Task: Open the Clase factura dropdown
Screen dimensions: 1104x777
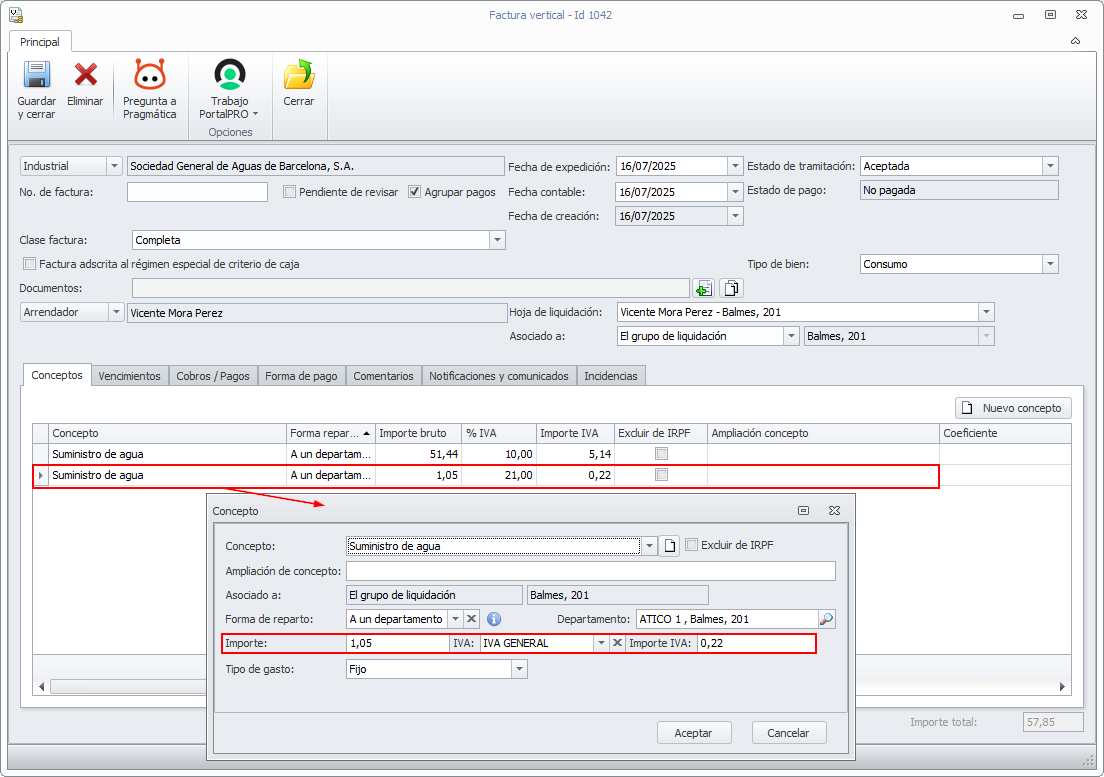Action: (x=497, y=240)
